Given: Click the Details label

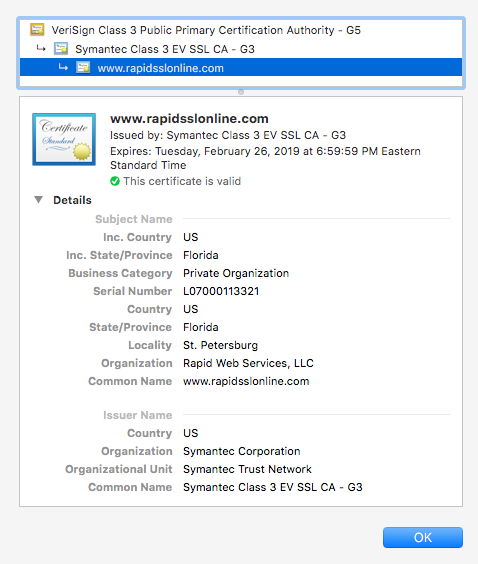Looking at the screenshot, I should [x=72, y=200].
